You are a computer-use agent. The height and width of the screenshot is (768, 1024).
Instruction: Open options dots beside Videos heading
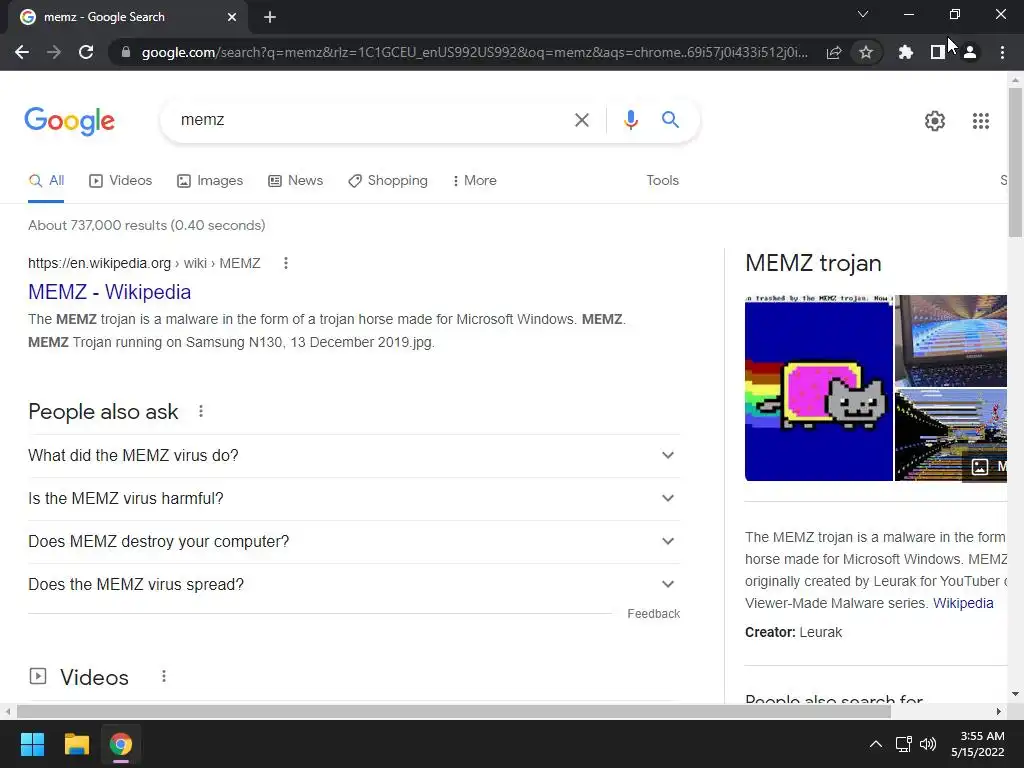point(164,677)
